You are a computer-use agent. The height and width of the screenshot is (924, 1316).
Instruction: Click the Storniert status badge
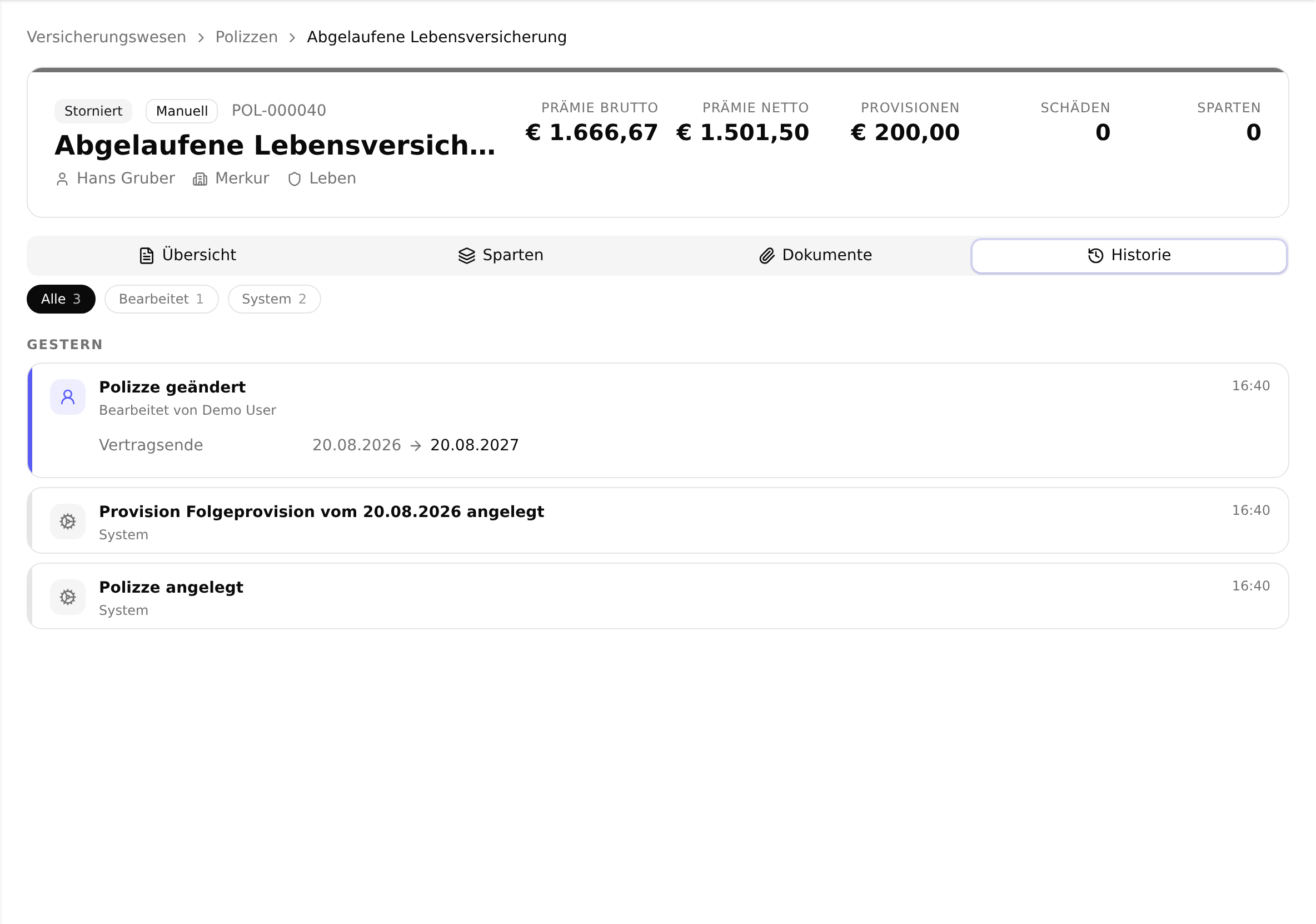tap(93, 111)
